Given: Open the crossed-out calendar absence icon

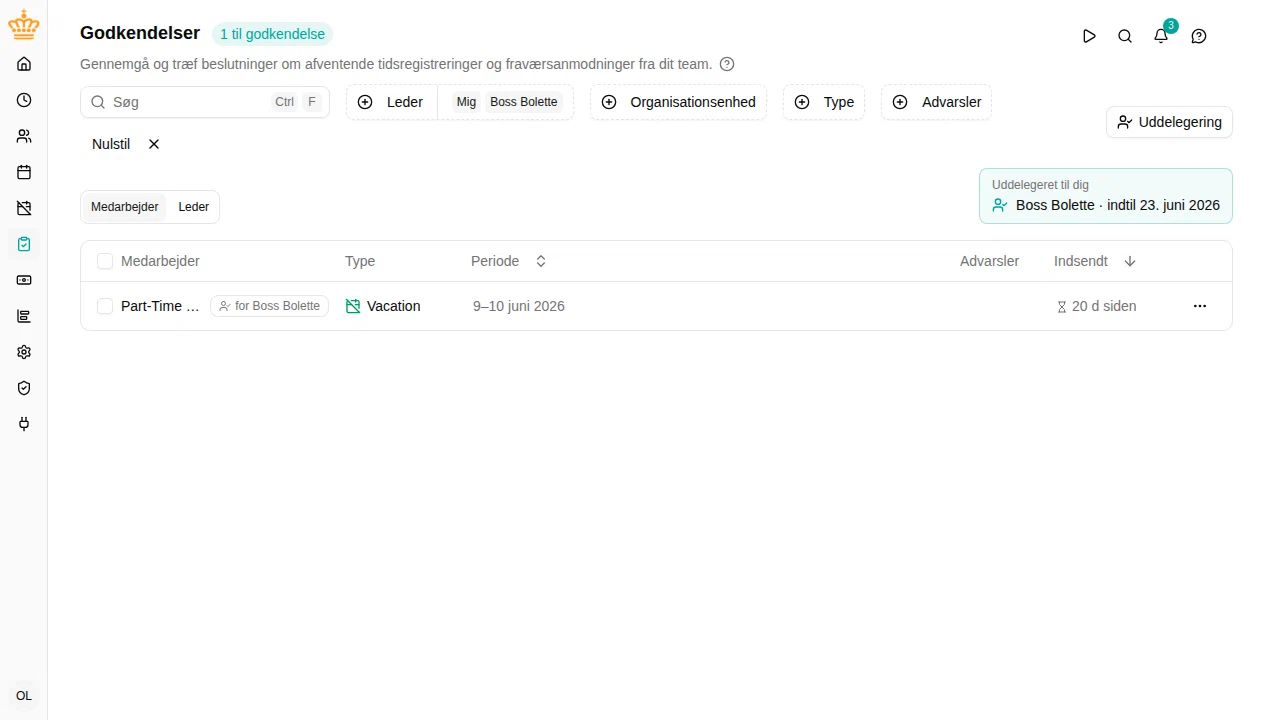Looking at the screenshot, I should tap(24, 208).
